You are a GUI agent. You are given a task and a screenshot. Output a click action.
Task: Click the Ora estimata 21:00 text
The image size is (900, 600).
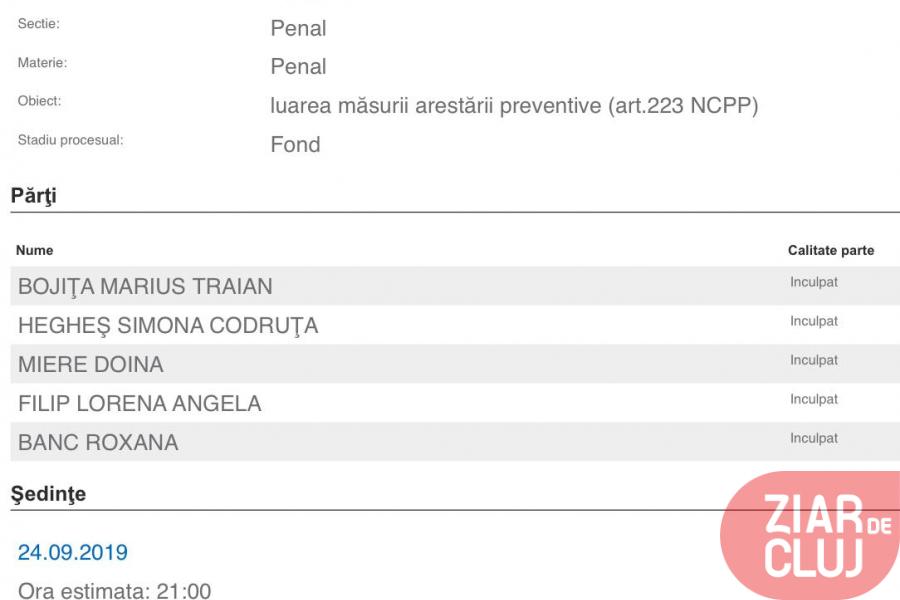114,591
